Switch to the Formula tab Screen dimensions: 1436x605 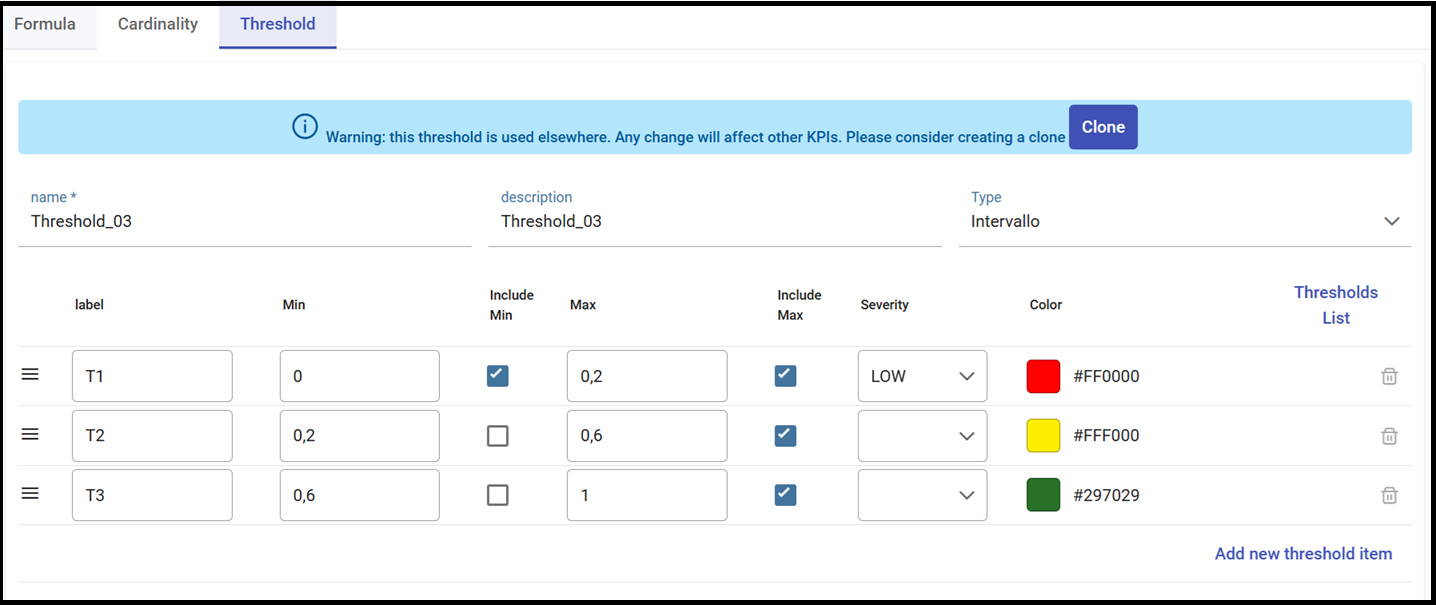(x=45, y=24)
